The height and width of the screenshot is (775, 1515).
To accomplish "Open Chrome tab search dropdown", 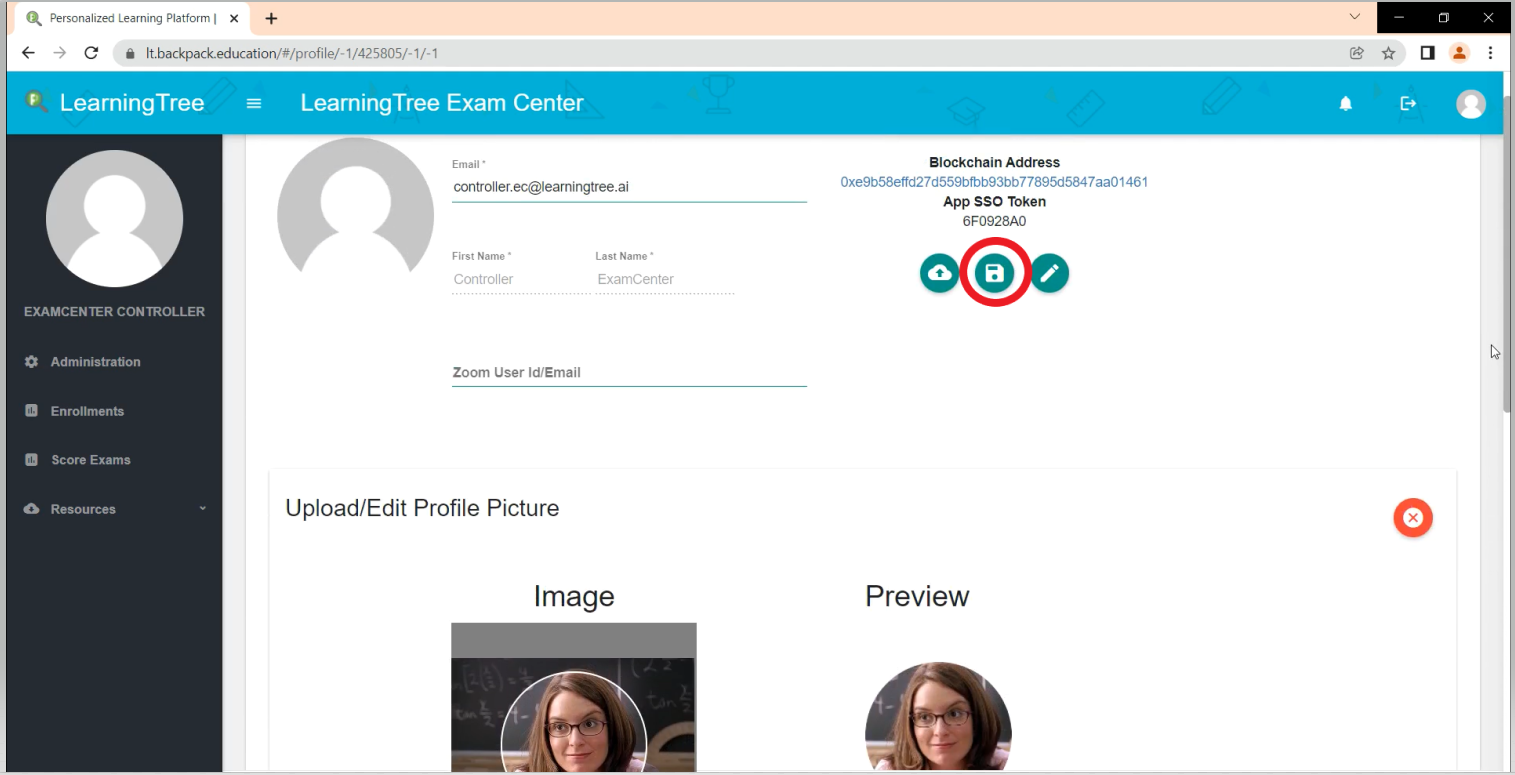I will coord(1355,17).
